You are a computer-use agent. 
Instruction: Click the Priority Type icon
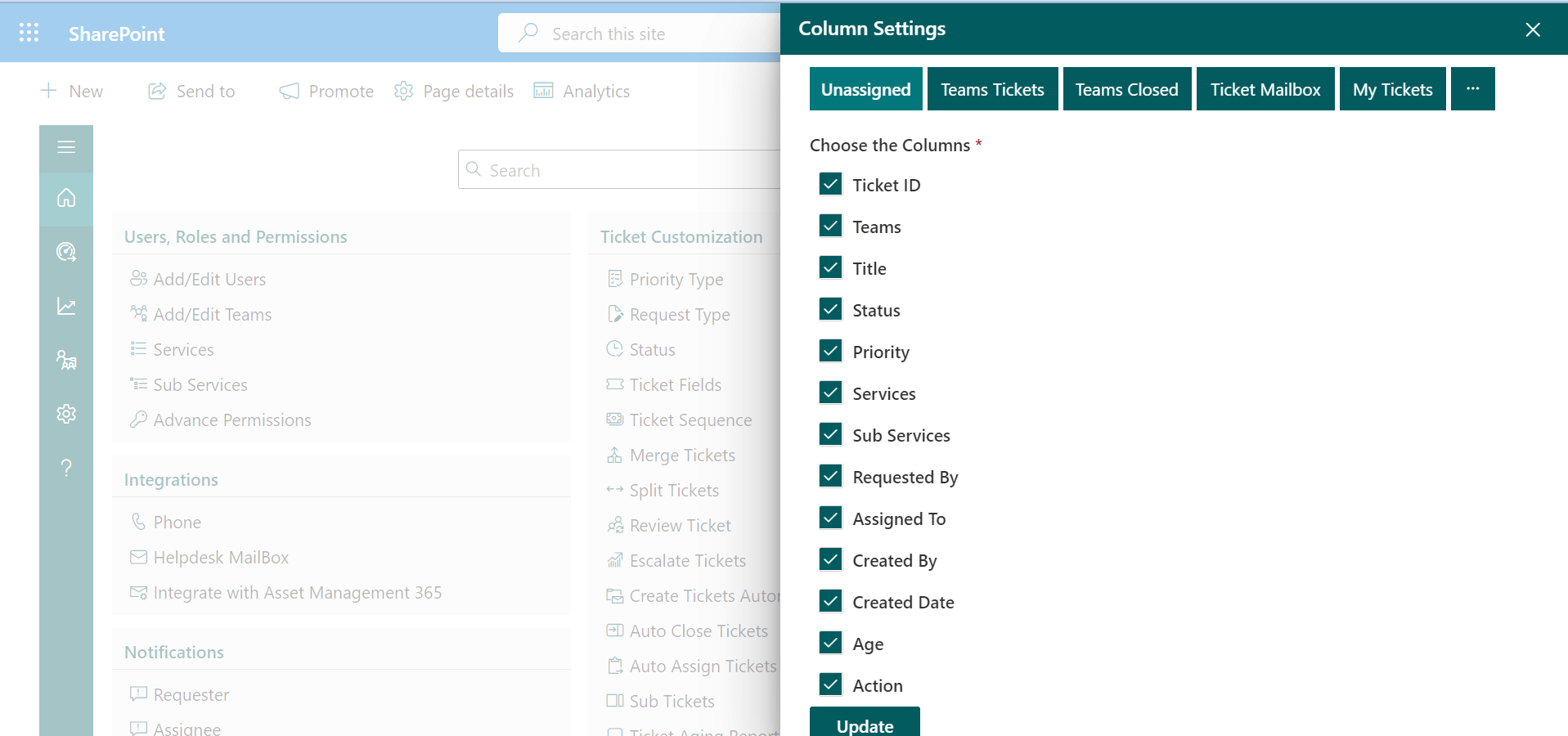coord(615,279)
